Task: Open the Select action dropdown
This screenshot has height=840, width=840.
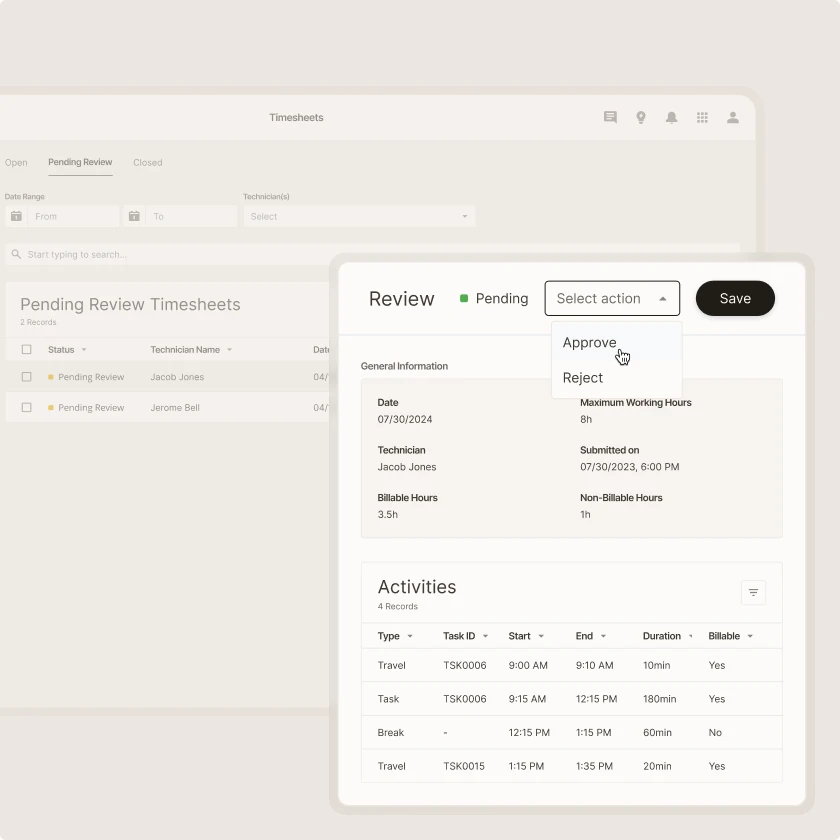Action: [612, 298]
